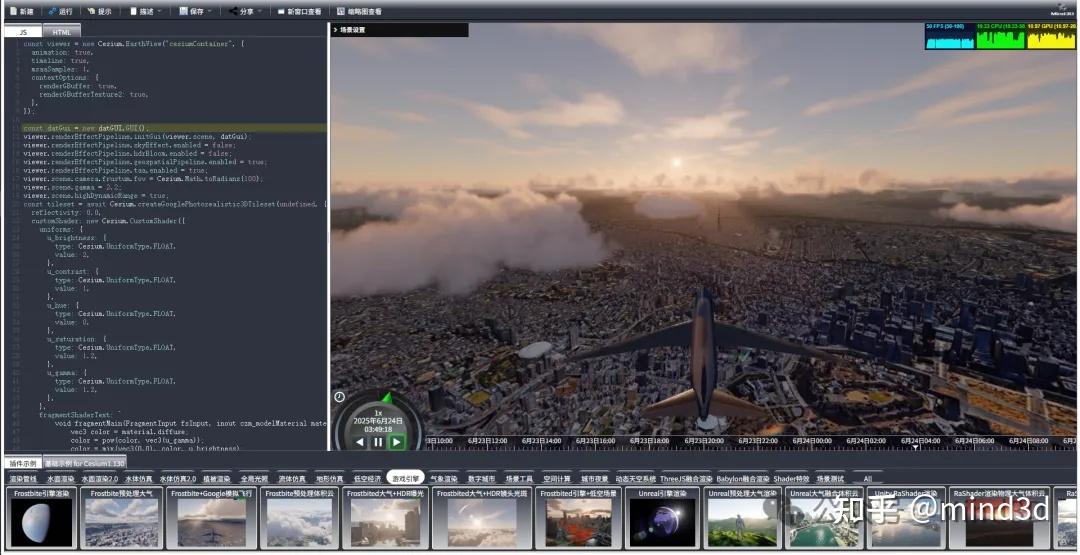Screen dimensions: 1080x555
Task: Click the 新建 (New) toolbar icon
Action: tap(20, 11)
